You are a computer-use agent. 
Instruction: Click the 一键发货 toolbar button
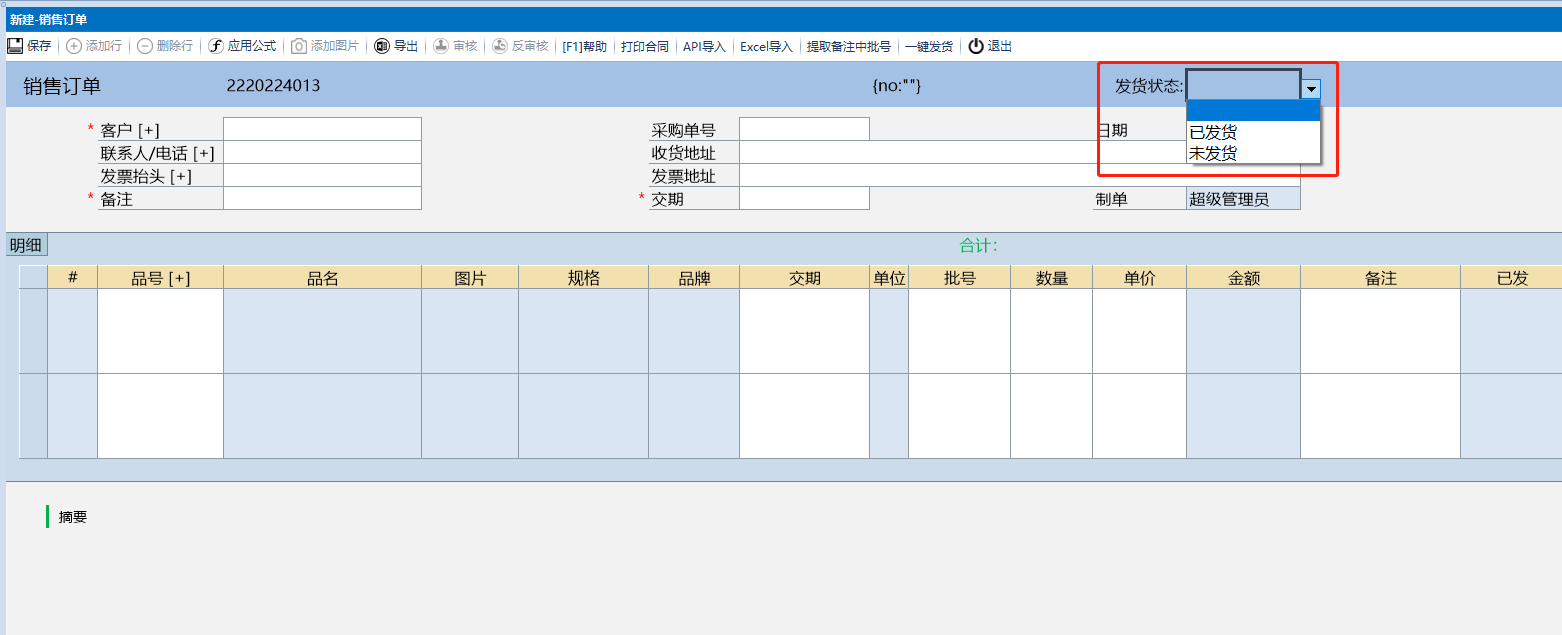point(929,46)
